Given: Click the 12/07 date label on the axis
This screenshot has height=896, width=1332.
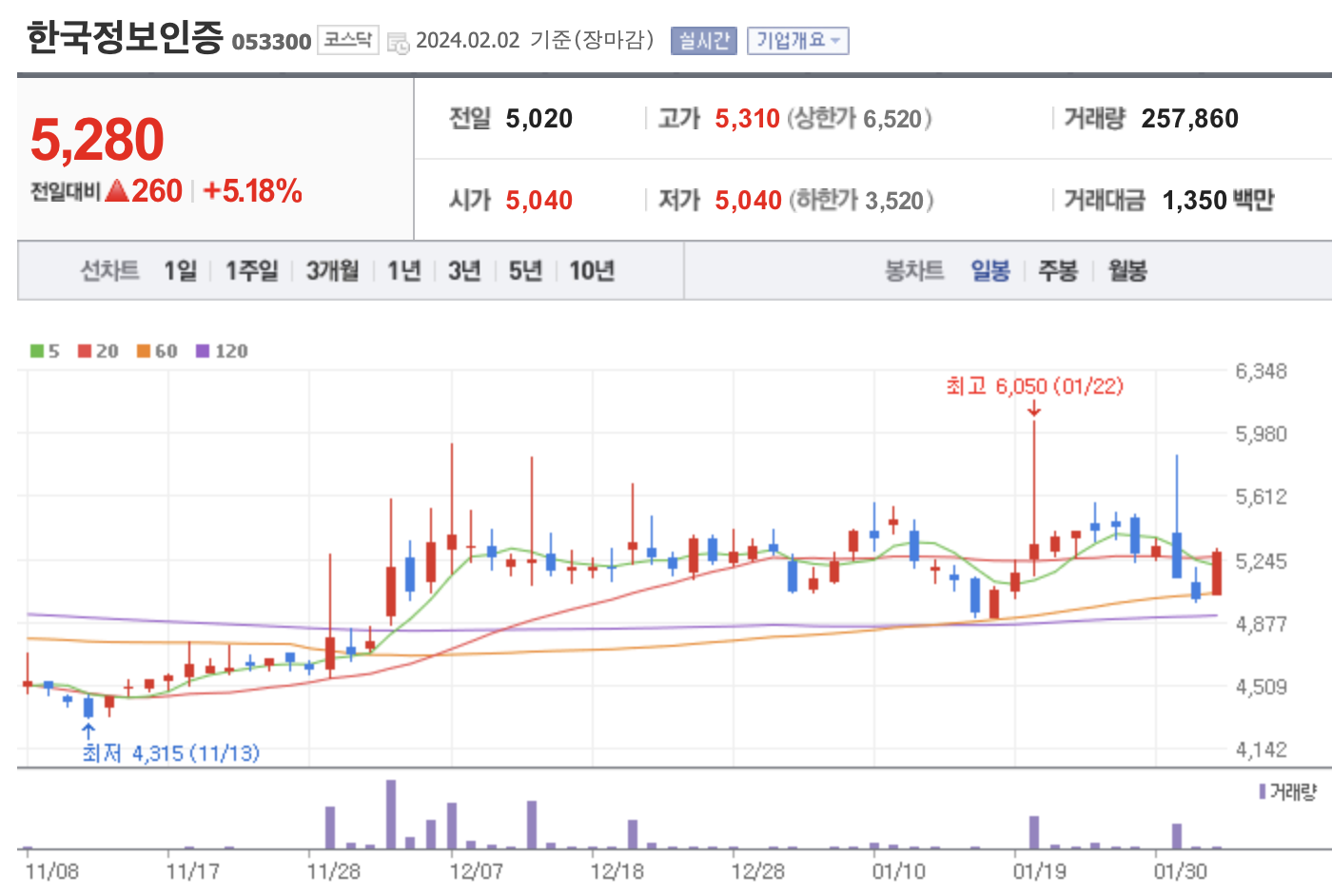Looking at the screenshot, I should [x=476, y=871].
